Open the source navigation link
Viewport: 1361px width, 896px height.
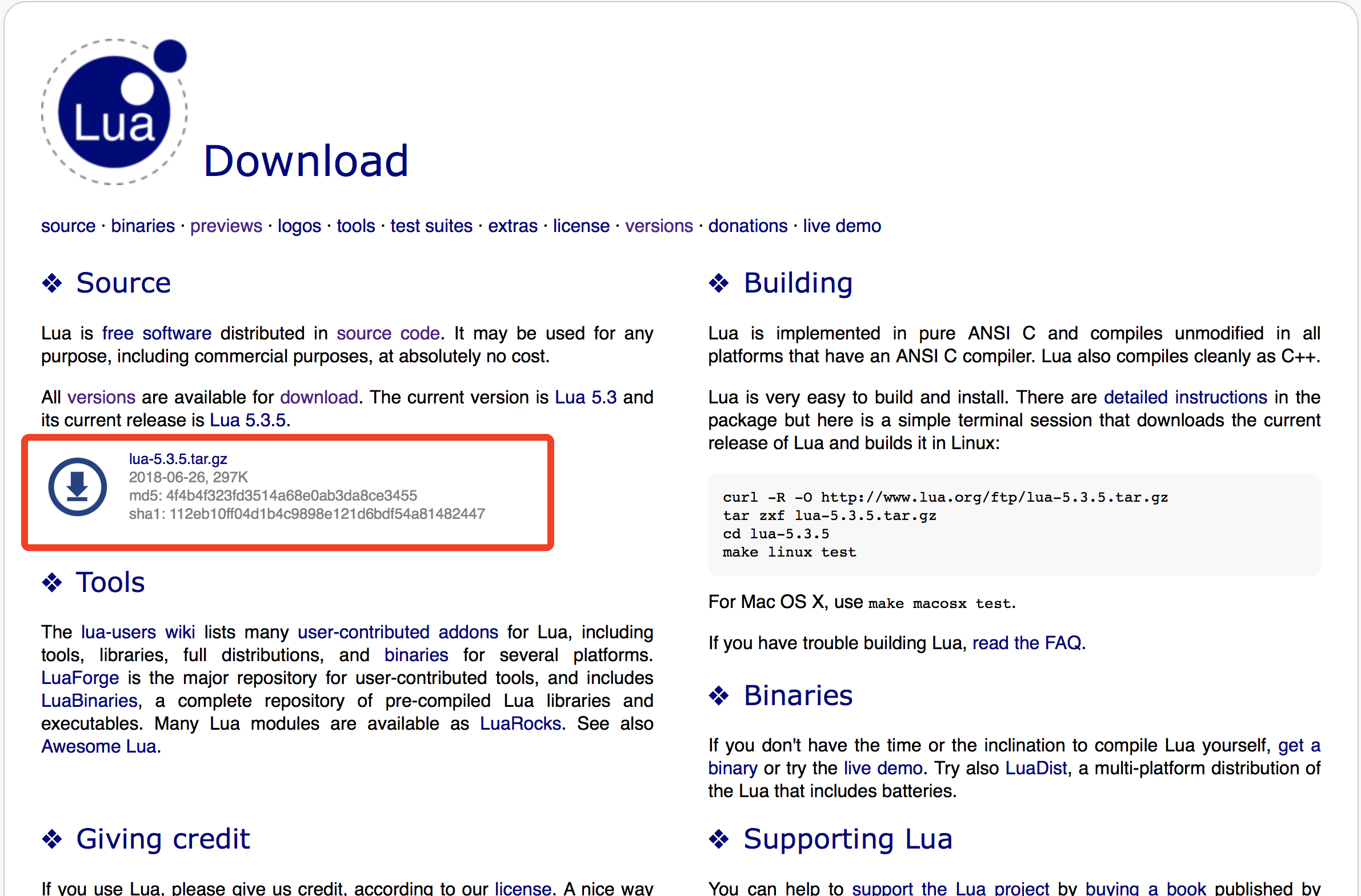click(68, 226)
